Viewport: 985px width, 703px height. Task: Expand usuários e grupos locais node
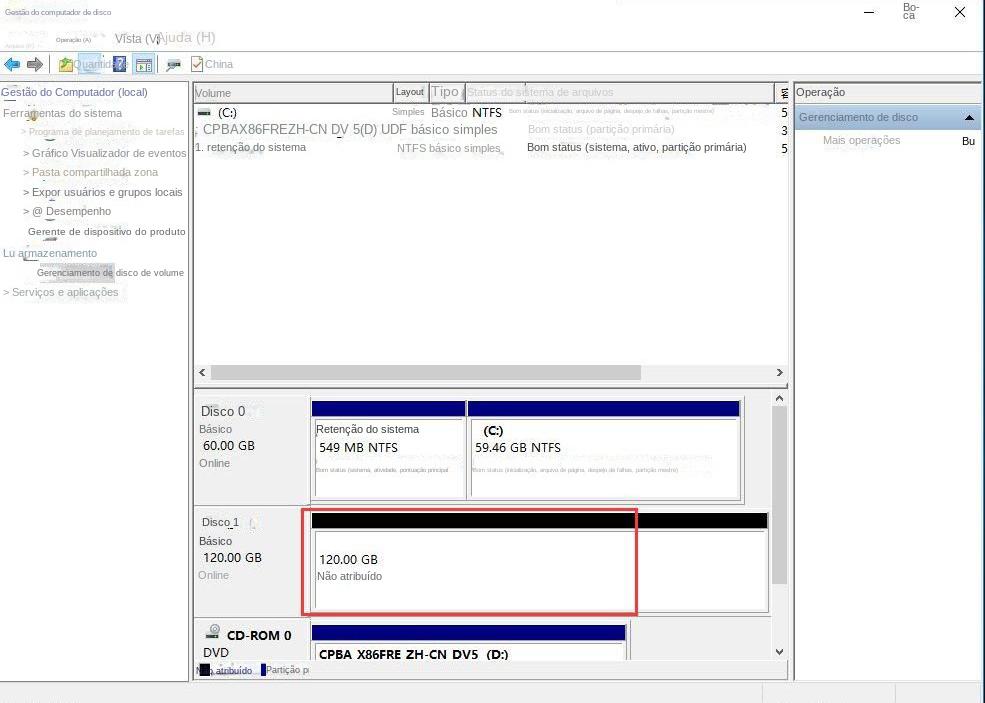[x=26, y=192]
